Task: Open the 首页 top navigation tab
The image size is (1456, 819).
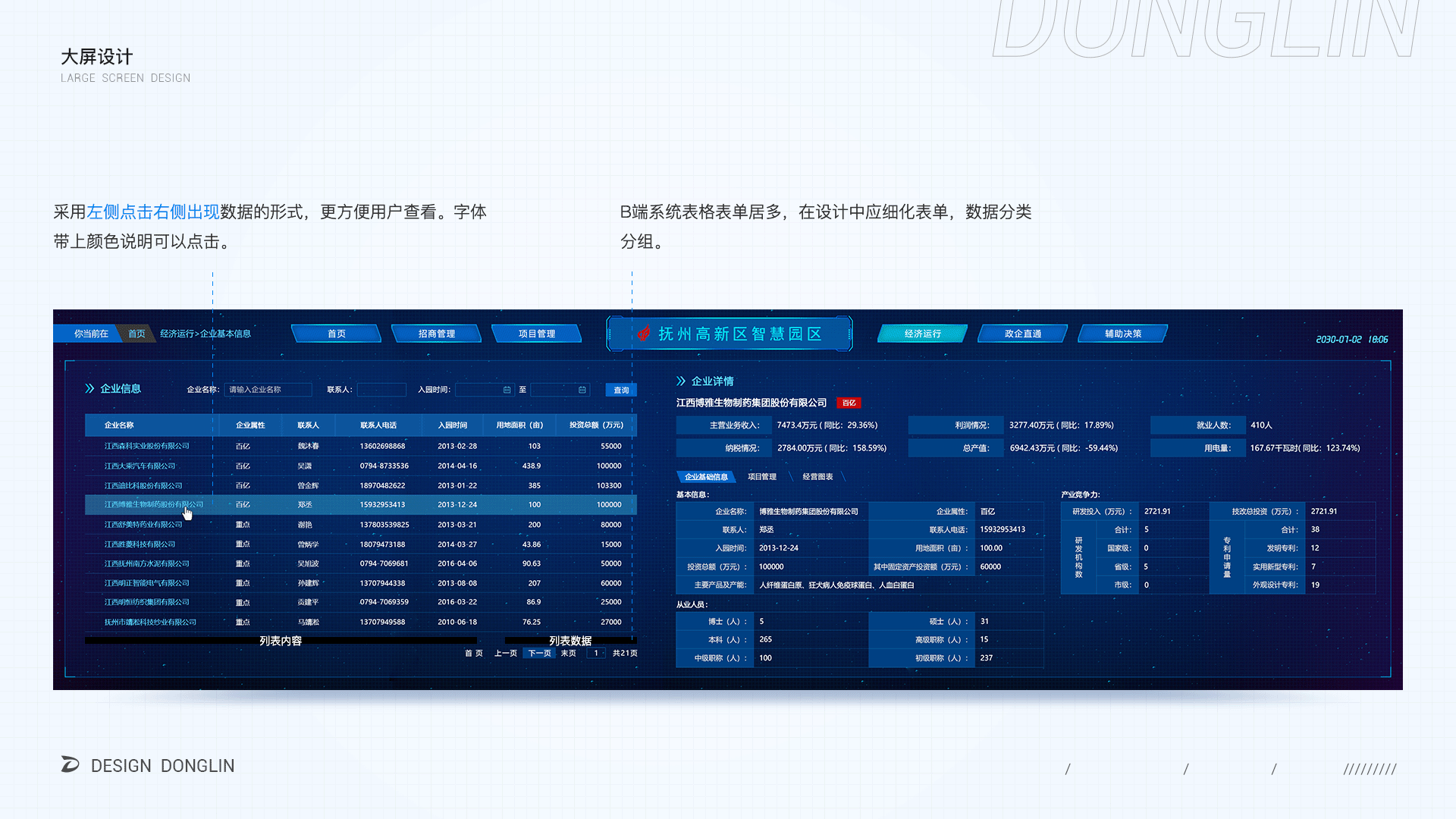Action: [x=337, y=334]
